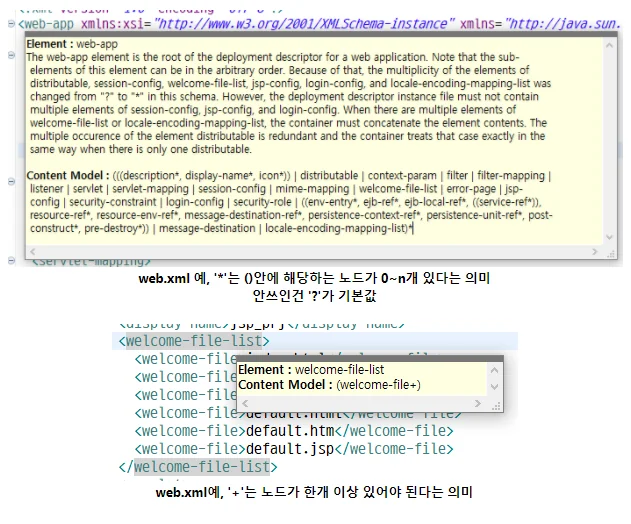Viewport: 631px width, 524px height.
Task: Click the right arrow of web-app tooltip horizontal scrollbar
Action: (x=595, y=252)
